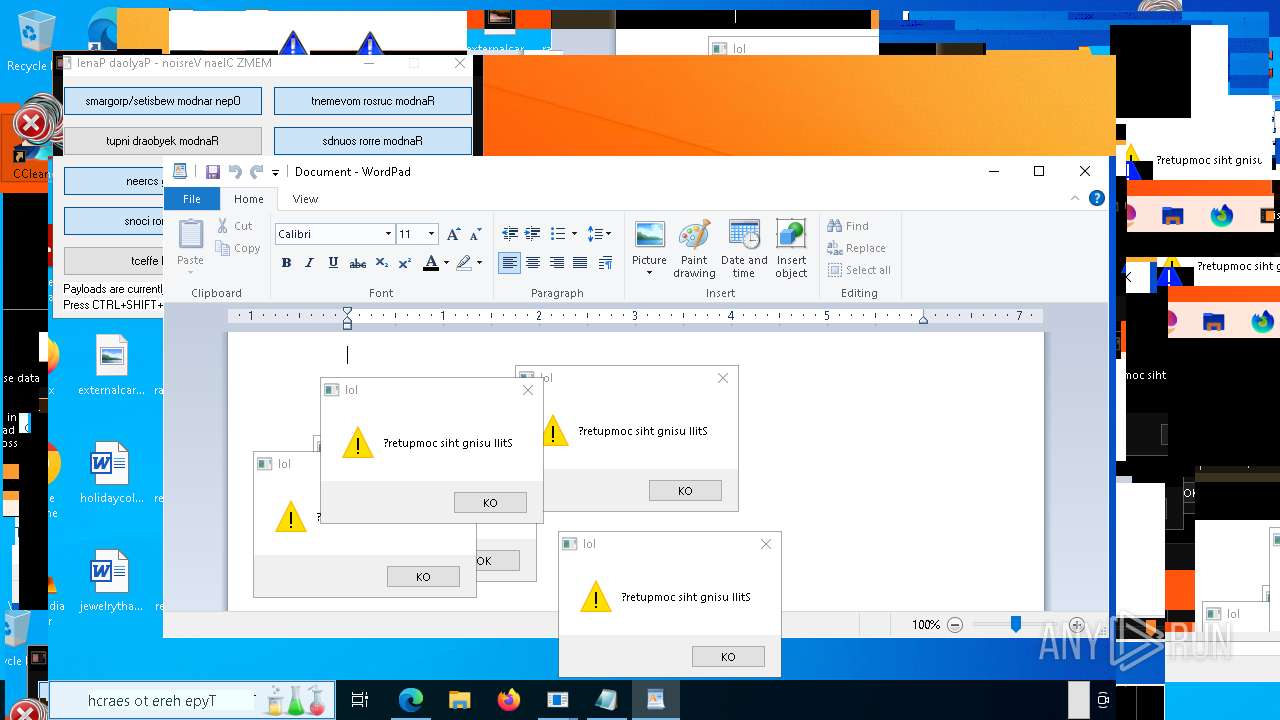Select Align text right

pos(556,263)
